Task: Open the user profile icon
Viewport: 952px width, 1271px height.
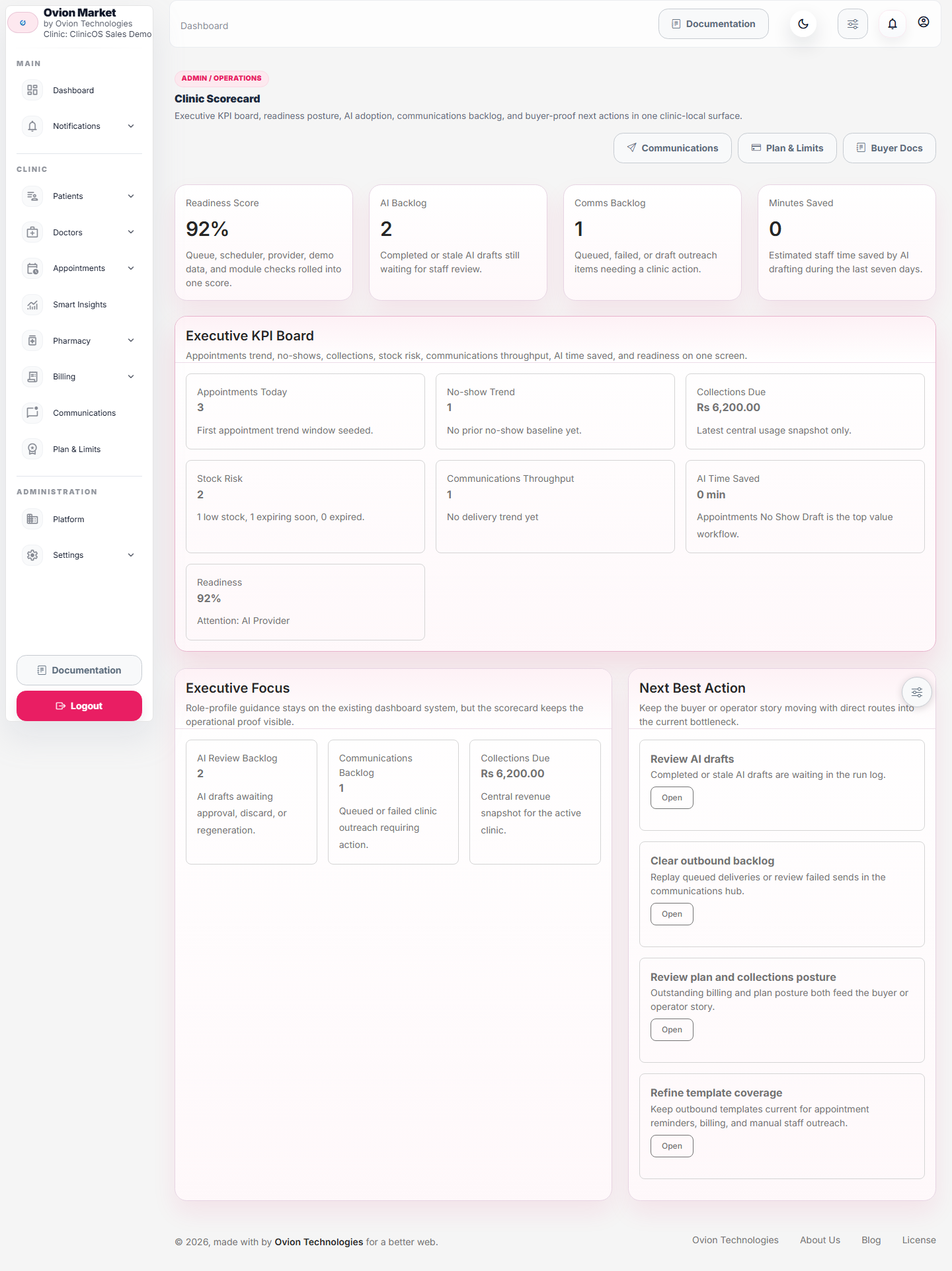Action: point(924,22)
